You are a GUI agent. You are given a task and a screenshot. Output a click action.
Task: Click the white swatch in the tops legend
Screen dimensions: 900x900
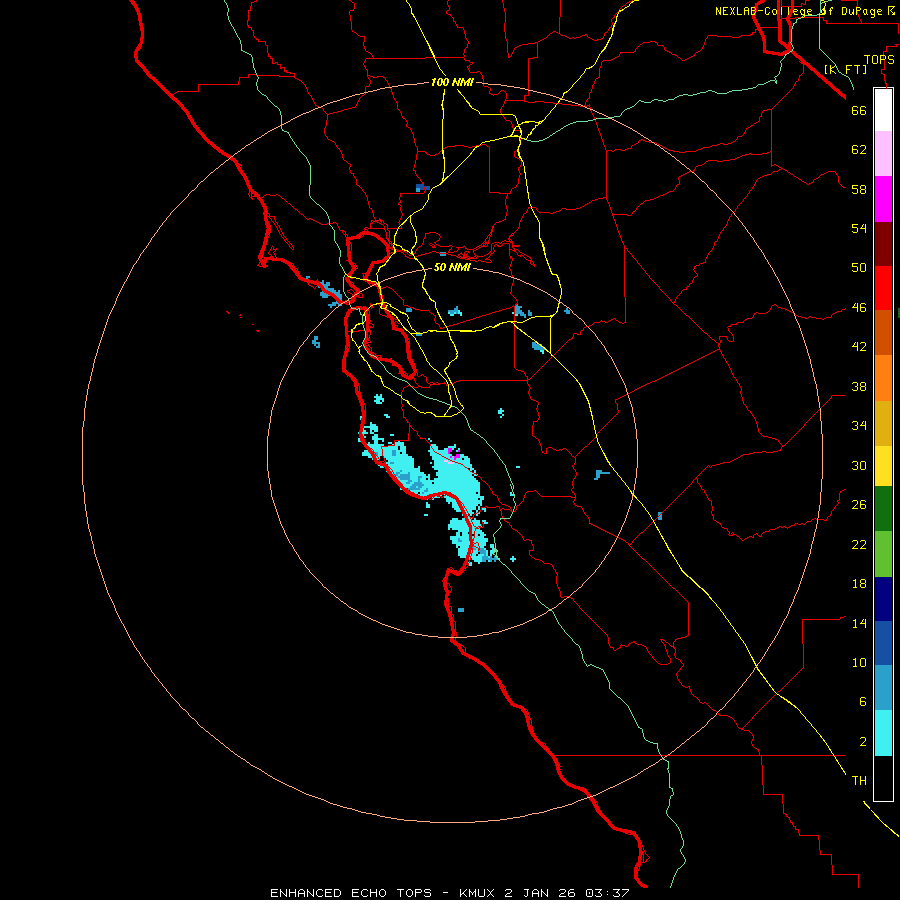click(883, 110)
